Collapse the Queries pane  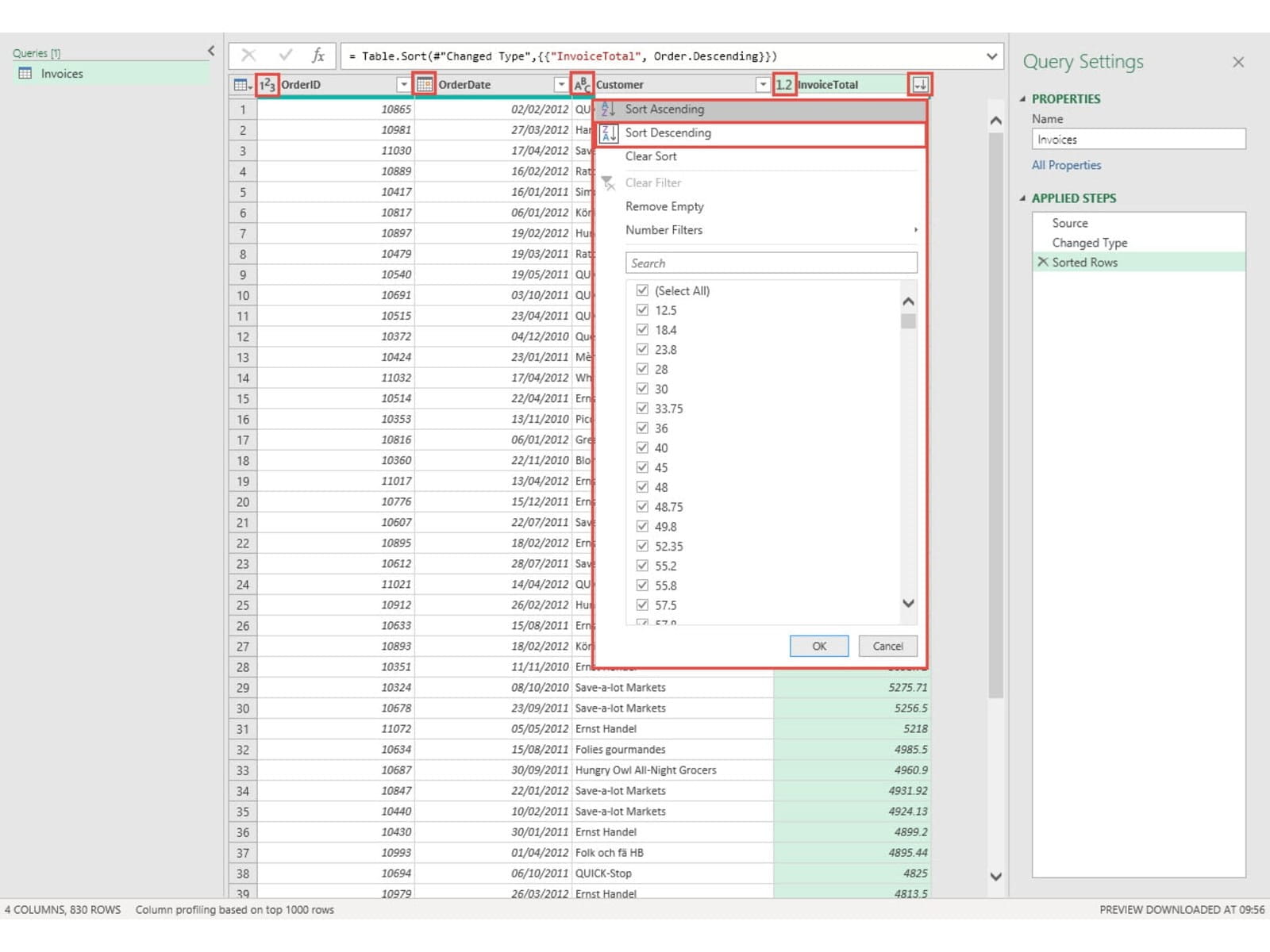[211, 52]
